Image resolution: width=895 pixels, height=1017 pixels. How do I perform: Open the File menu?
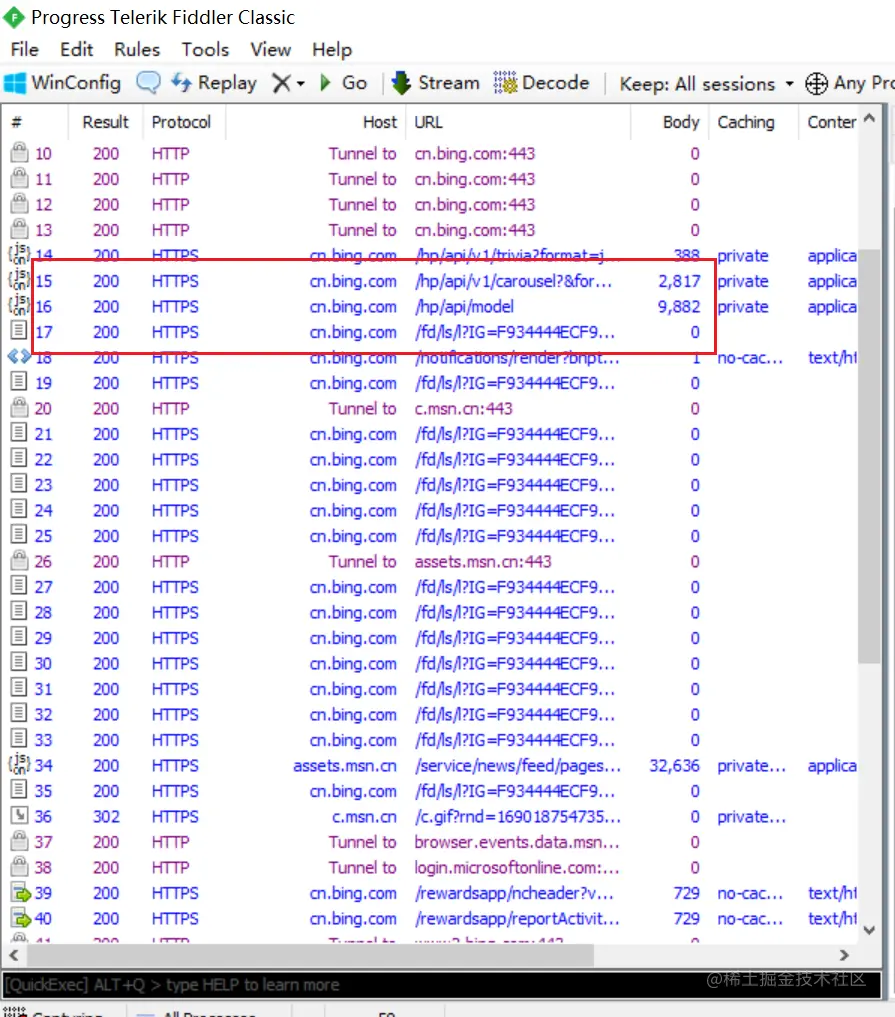point(25,50)
